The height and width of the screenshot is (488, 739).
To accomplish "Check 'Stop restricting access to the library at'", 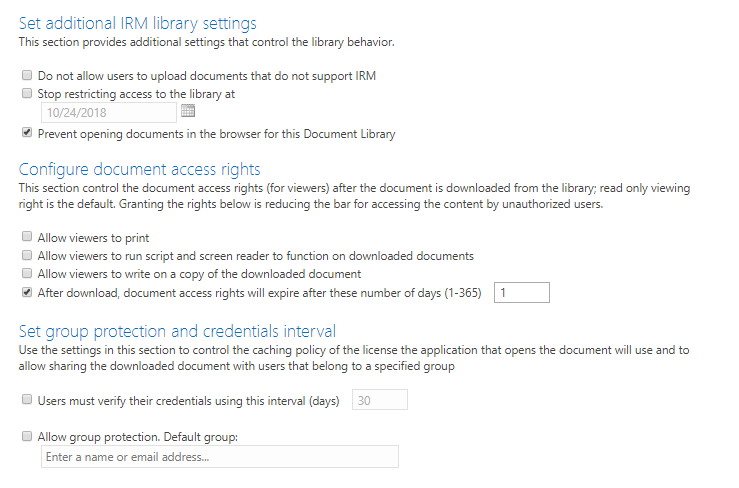I will pyautogui.click(x=27, y=93).
